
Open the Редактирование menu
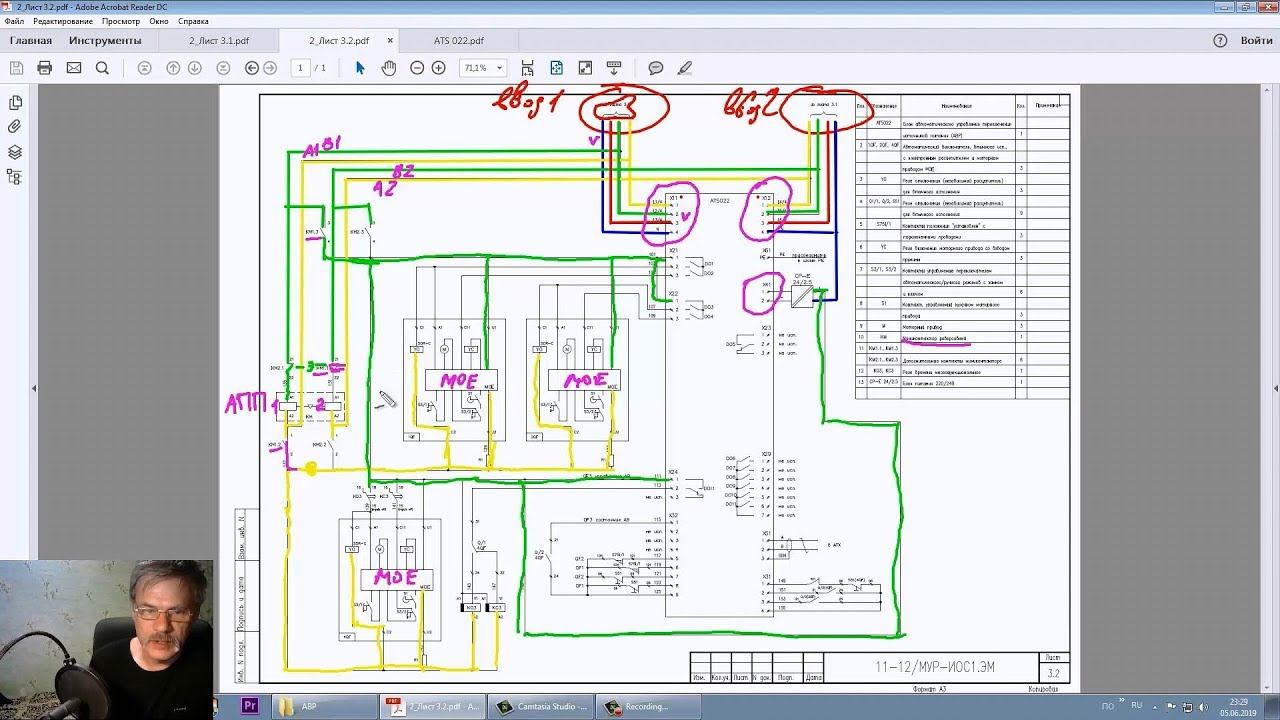click(62, 21)
